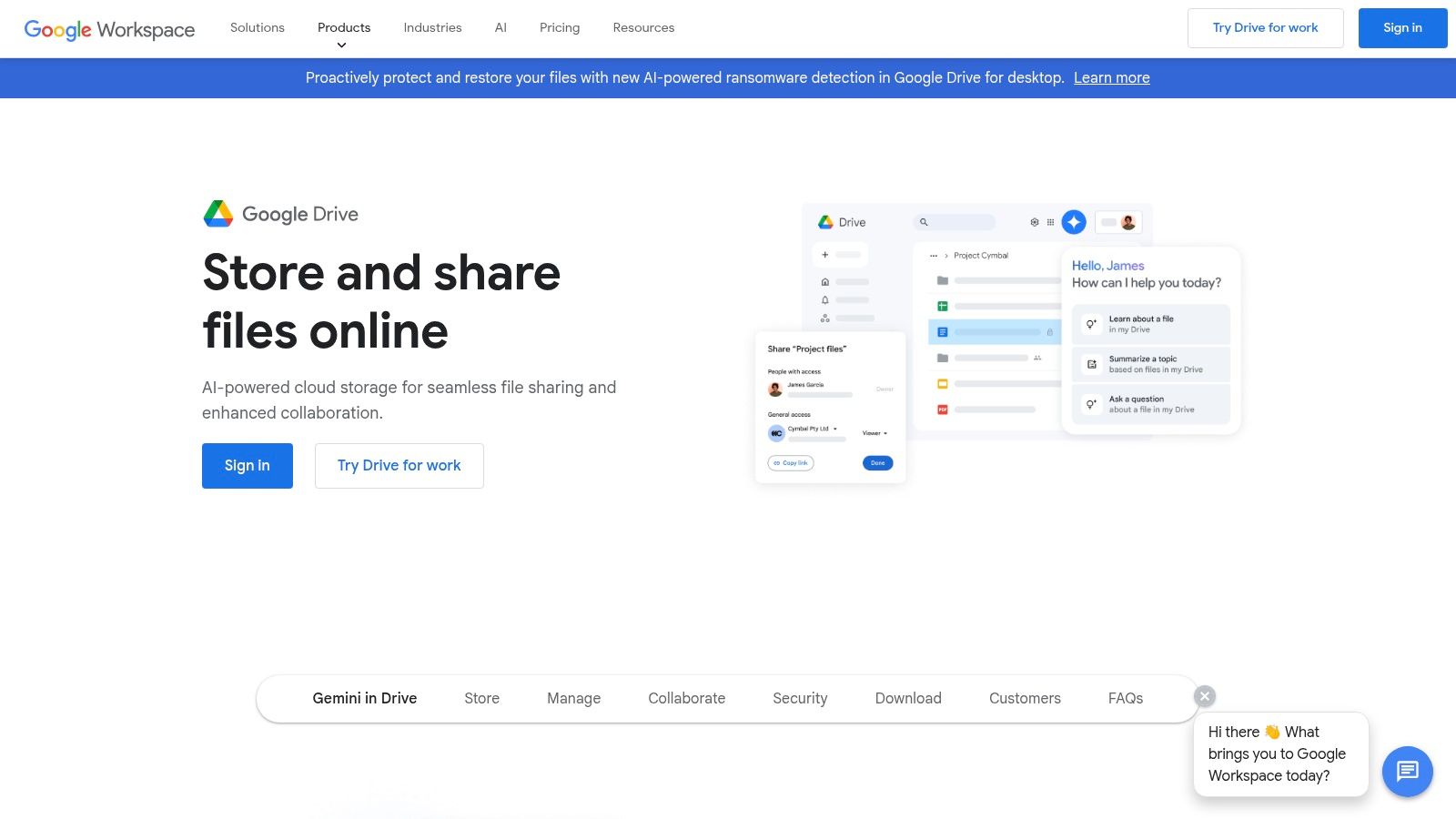Viewport: 1456px width, 819px height.
Task: Expand the Cymbal Pty Ltd access dropdown
Action: click(x=835, y=429)
